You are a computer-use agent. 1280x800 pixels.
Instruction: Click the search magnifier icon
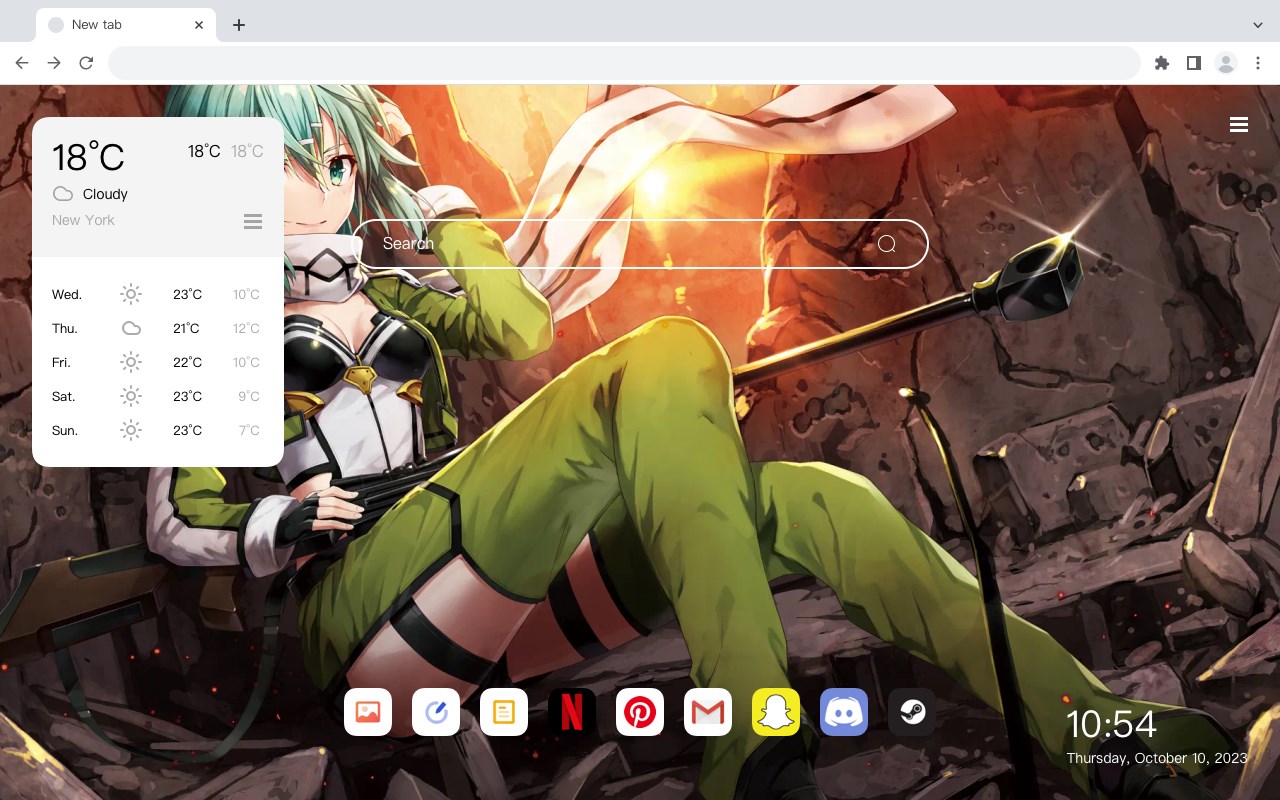click(887, 244)
